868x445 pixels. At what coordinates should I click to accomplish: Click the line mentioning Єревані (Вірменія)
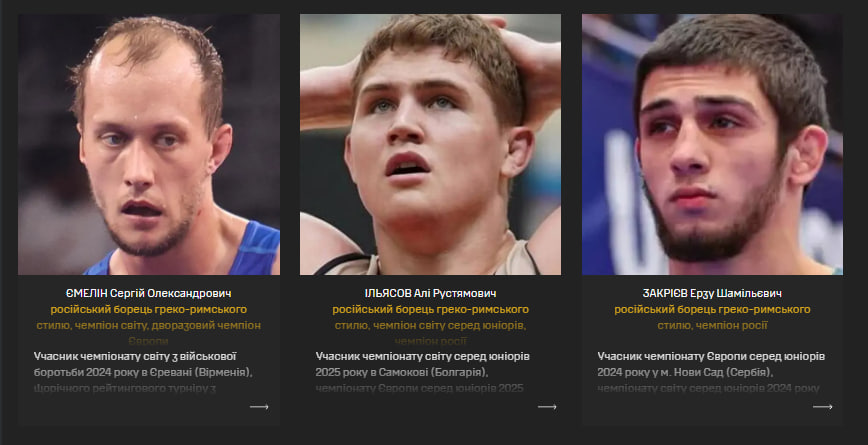pos(143,372)
